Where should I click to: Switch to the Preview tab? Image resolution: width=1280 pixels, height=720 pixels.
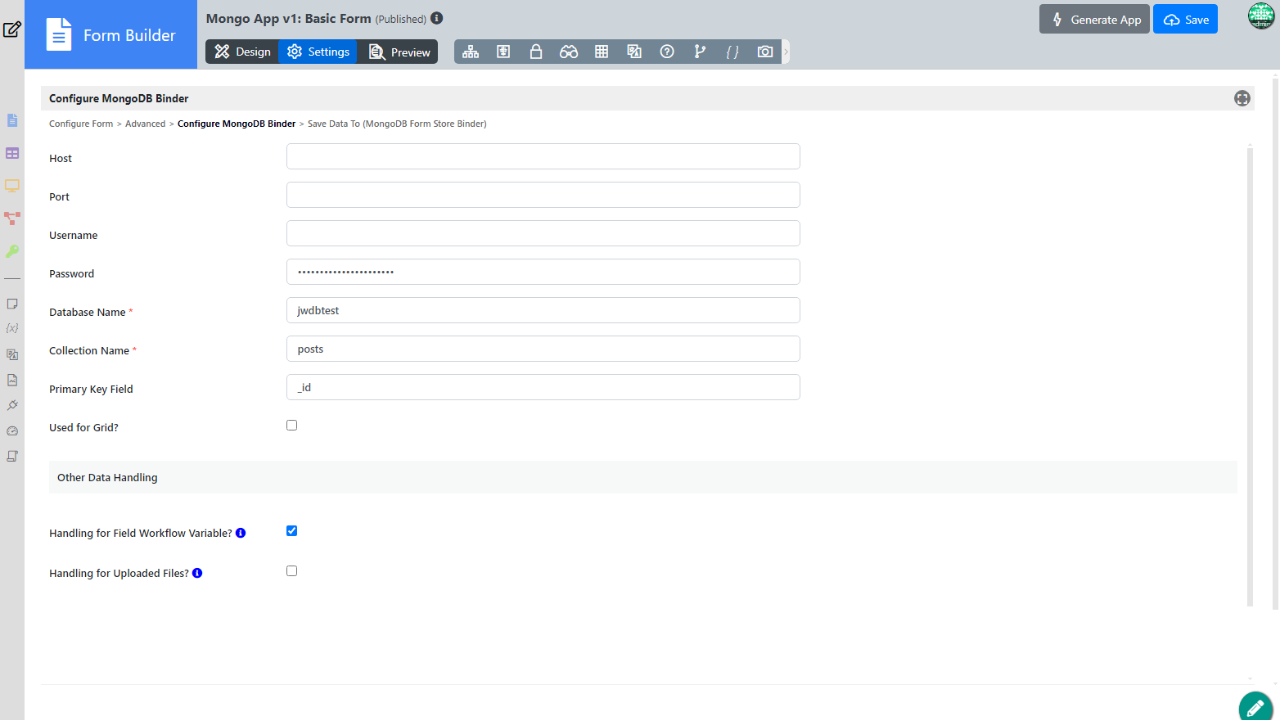(399, 52)
